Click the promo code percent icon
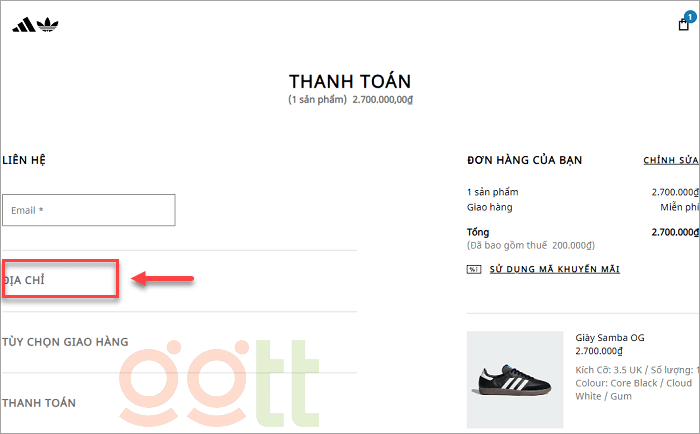Screen dimensions: 700x434 pos(473,269)
